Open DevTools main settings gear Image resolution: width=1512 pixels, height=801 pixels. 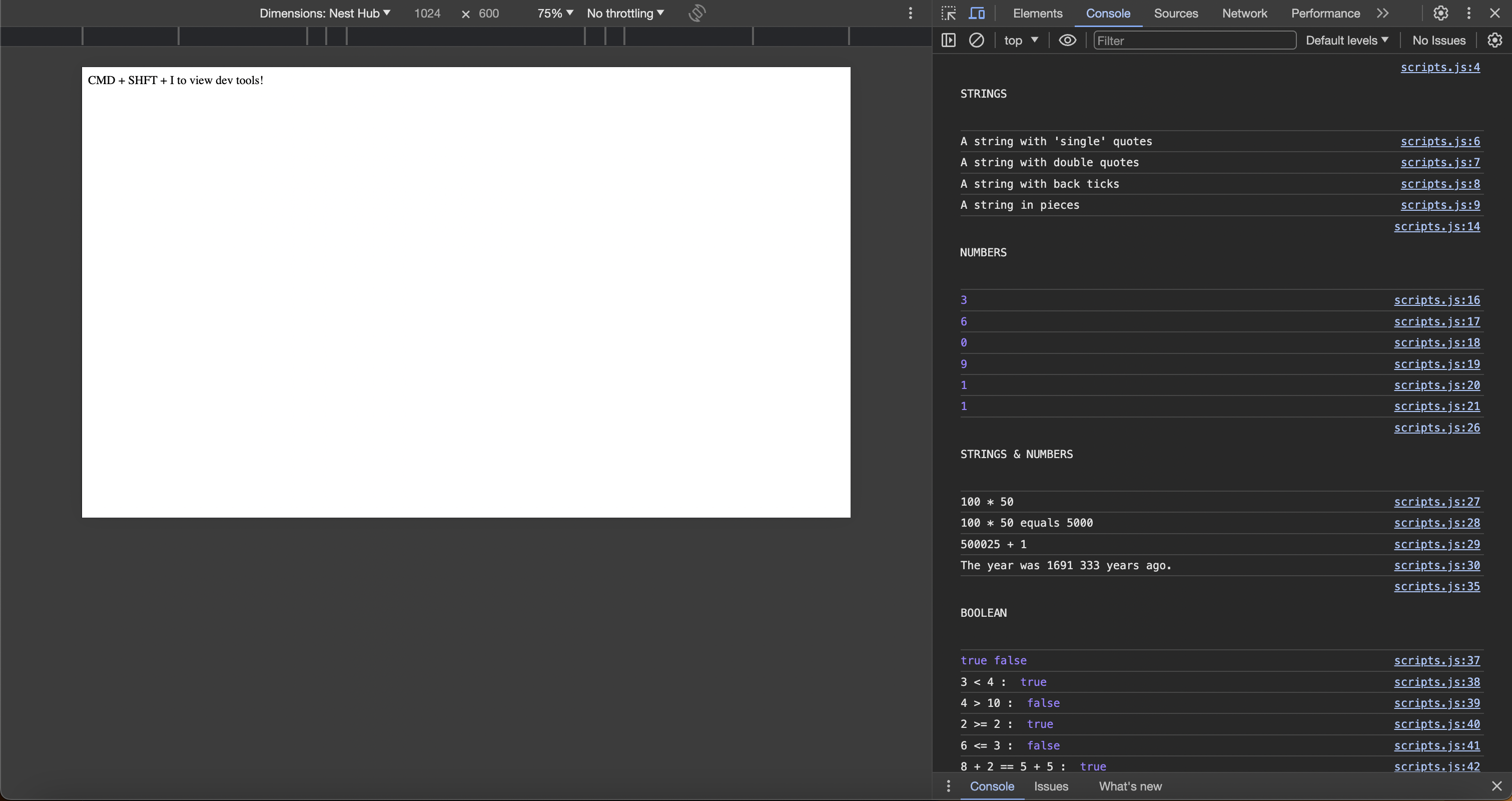tap(1440, 13)
